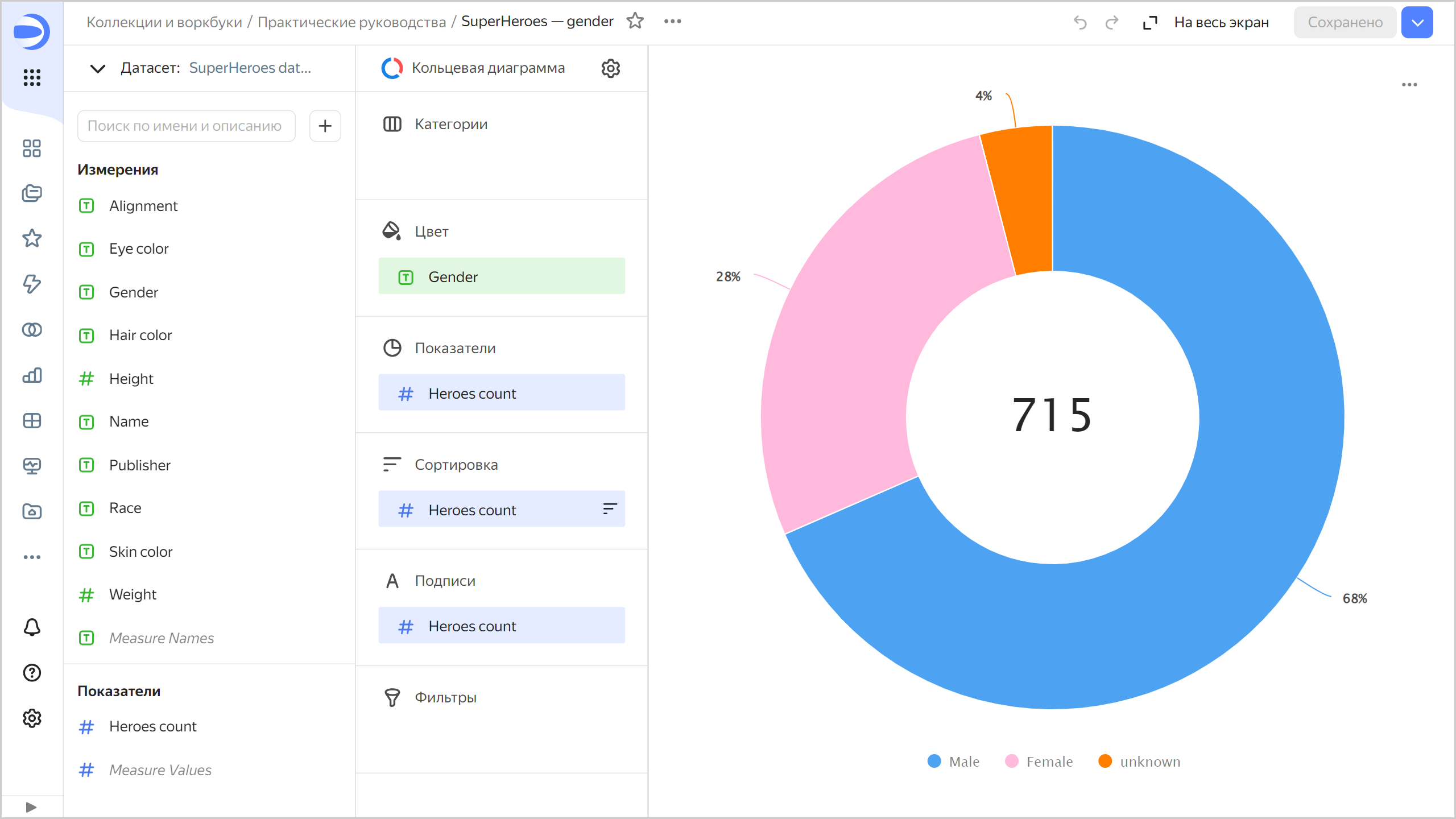Open notifications bell in sidebar
This screenshot has width=1456, height=819.
tap(32, 627)
